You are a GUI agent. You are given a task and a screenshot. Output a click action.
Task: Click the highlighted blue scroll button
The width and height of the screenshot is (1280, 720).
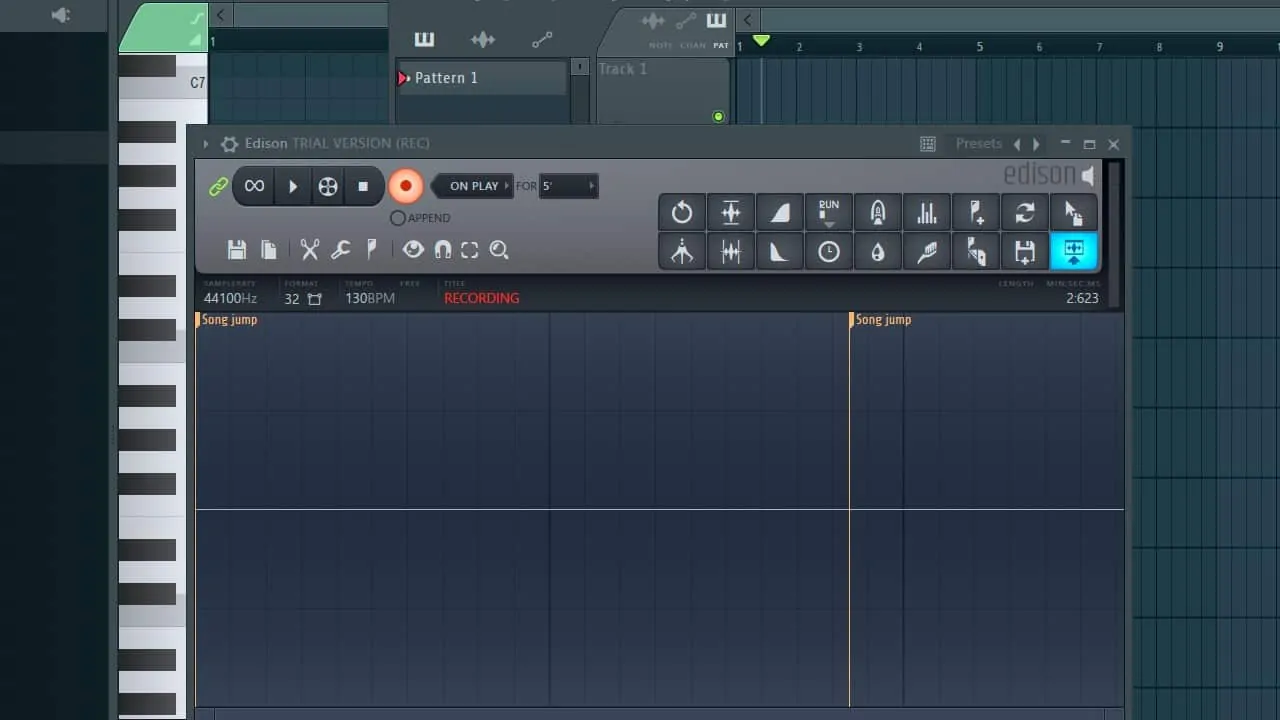pos(1074,252)
